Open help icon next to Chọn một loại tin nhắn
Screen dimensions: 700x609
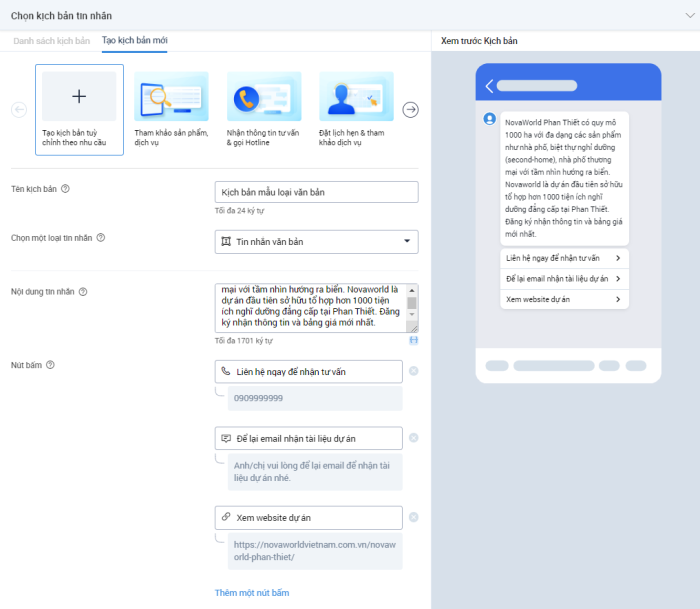(x=101, y=238)
